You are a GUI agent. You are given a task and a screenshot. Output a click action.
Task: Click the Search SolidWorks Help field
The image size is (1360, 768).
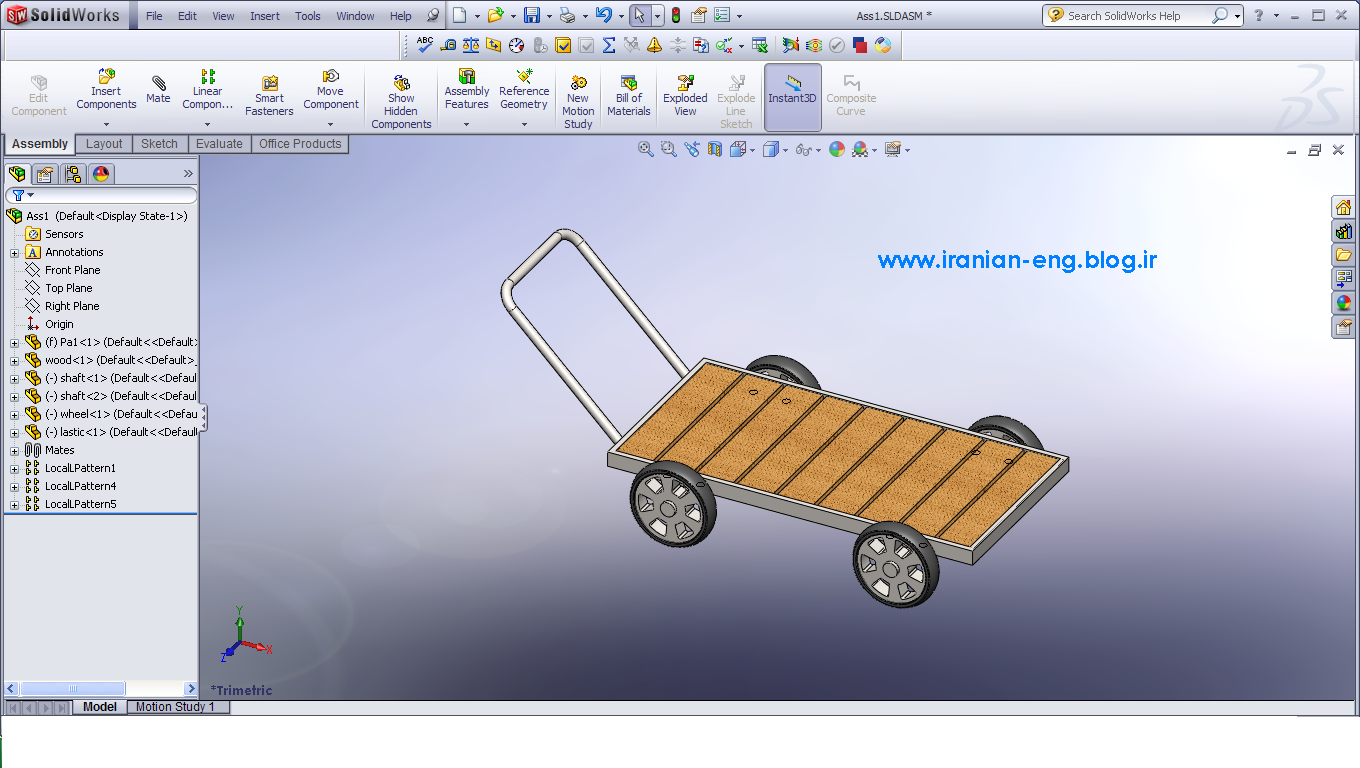(1135, 16)
